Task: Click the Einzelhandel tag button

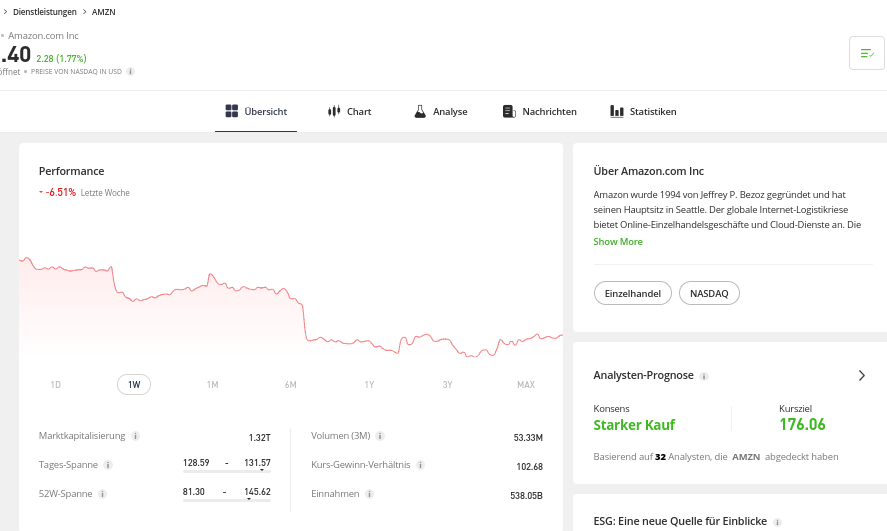Action: 632,293
